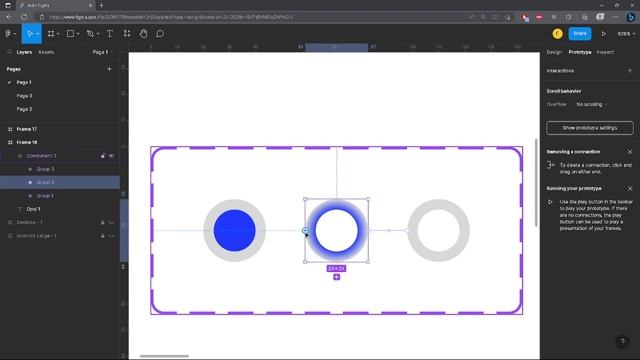This screenshot has width=640, height=360.
Task: Toggle visibility of Android Large - 1 layer
Action: pos(111,236)
